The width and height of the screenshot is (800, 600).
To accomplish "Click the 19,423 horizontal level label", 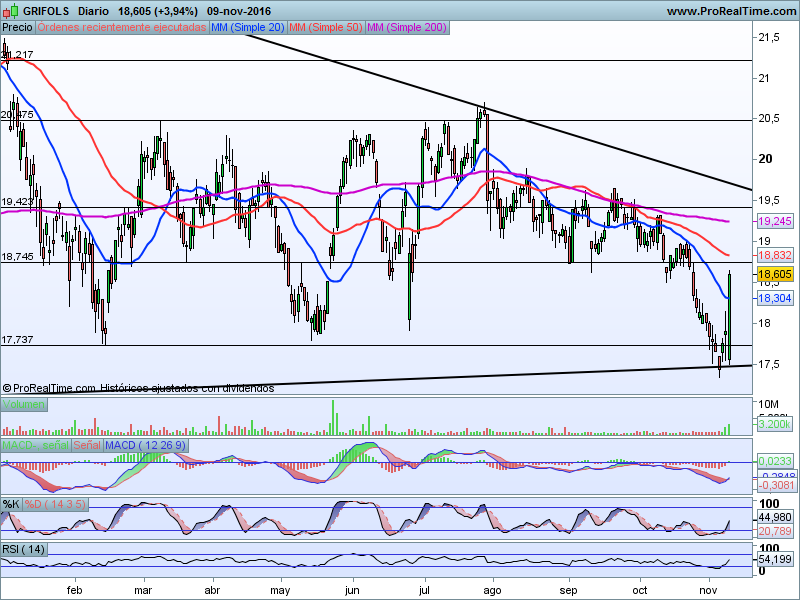I will pyautogui.click(x=17, y=202).
